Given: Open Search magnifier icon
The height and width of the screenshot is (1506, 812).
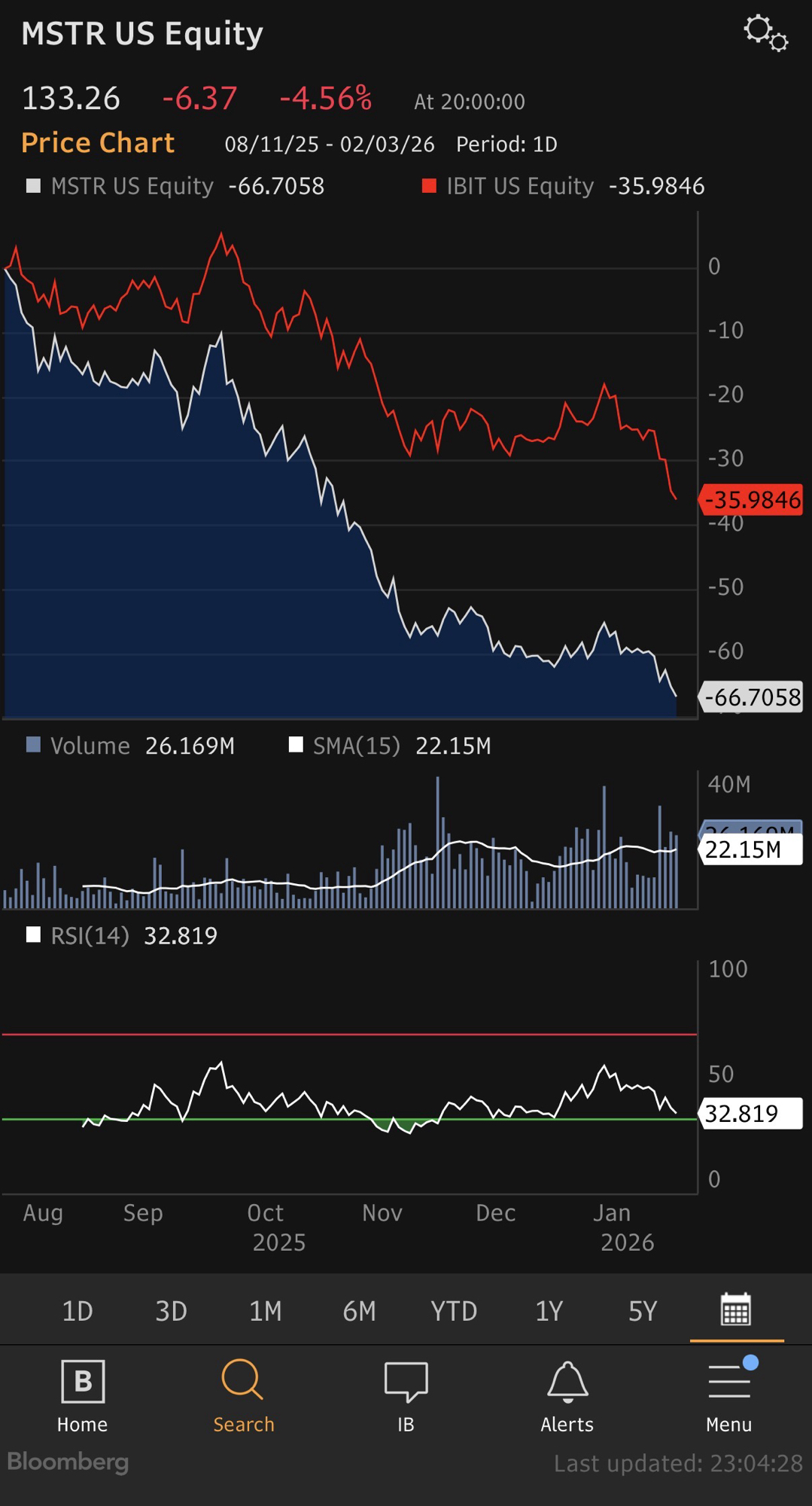Looking at the screenshot, I should pyautogui.click(x=242, y=1380).
